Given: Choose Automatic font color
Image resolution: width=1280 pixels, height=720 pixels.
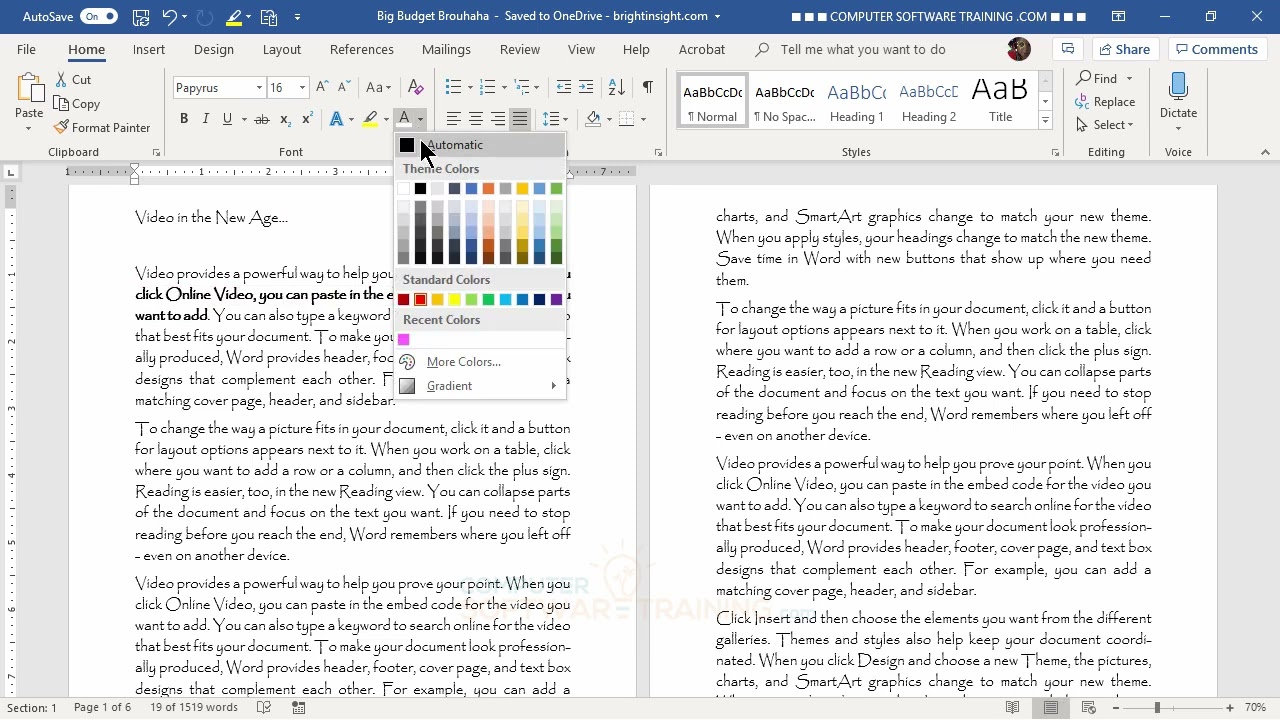Looking at the screenshot, I should click(480, 145).
